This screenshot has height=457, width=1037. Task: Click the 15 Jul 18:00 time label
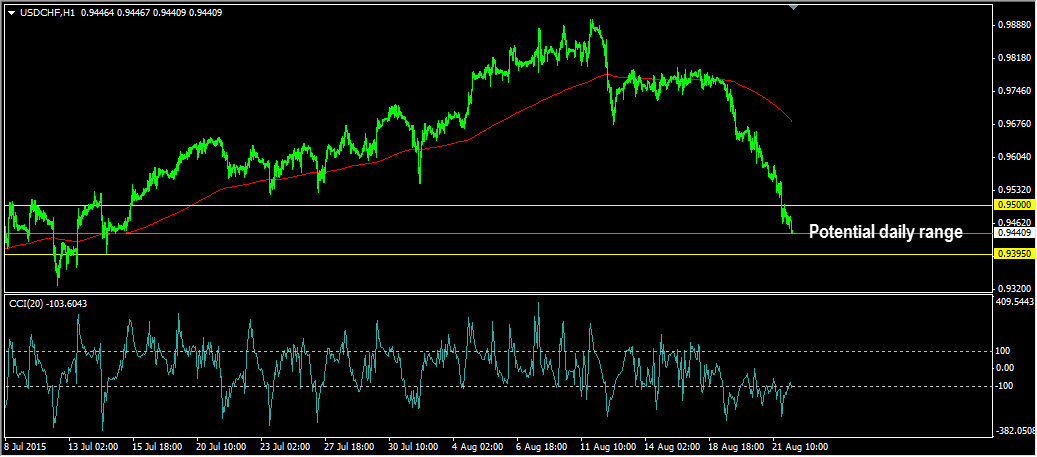pos(157,446)
